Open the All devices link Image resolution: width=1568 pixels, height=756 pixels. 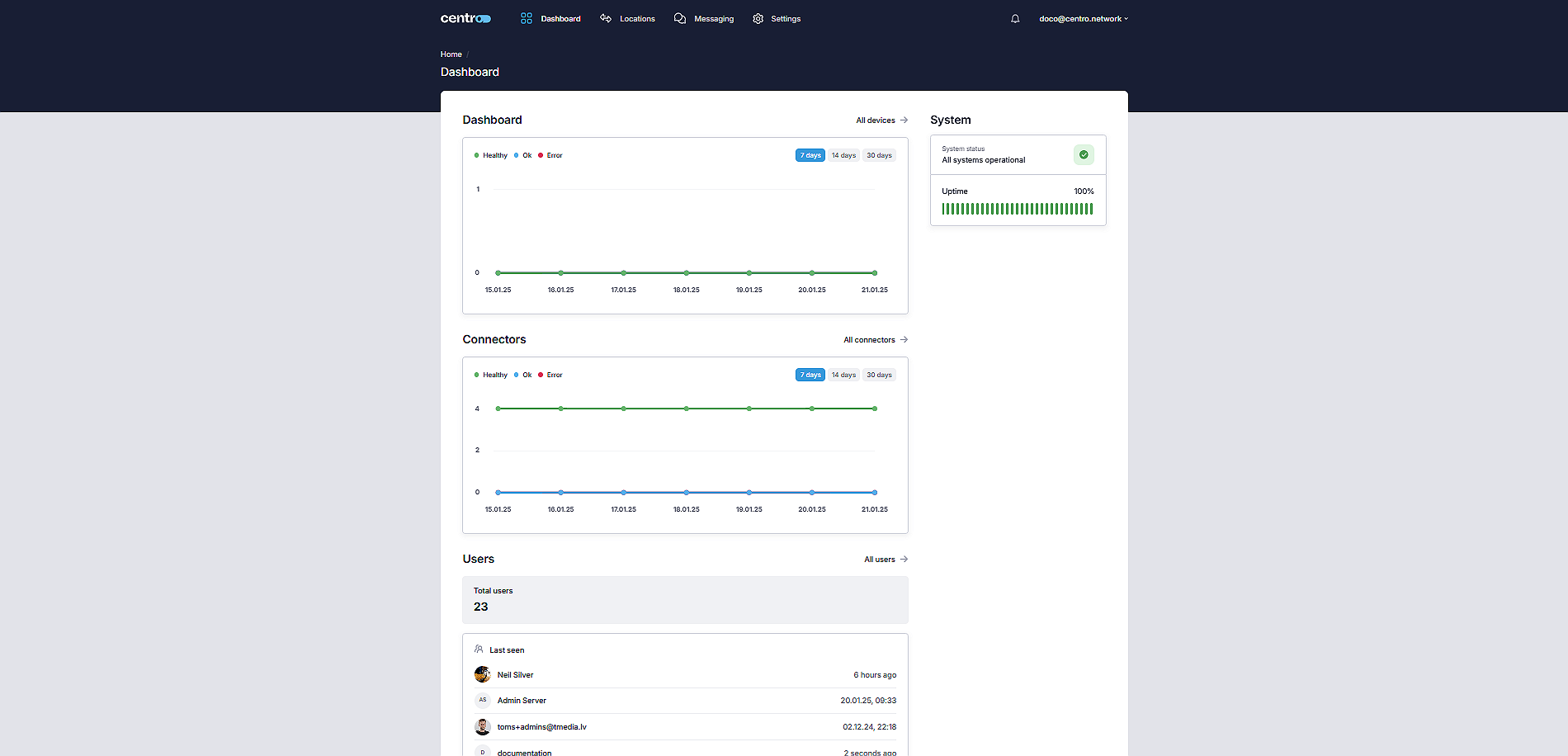coord(876,120)
